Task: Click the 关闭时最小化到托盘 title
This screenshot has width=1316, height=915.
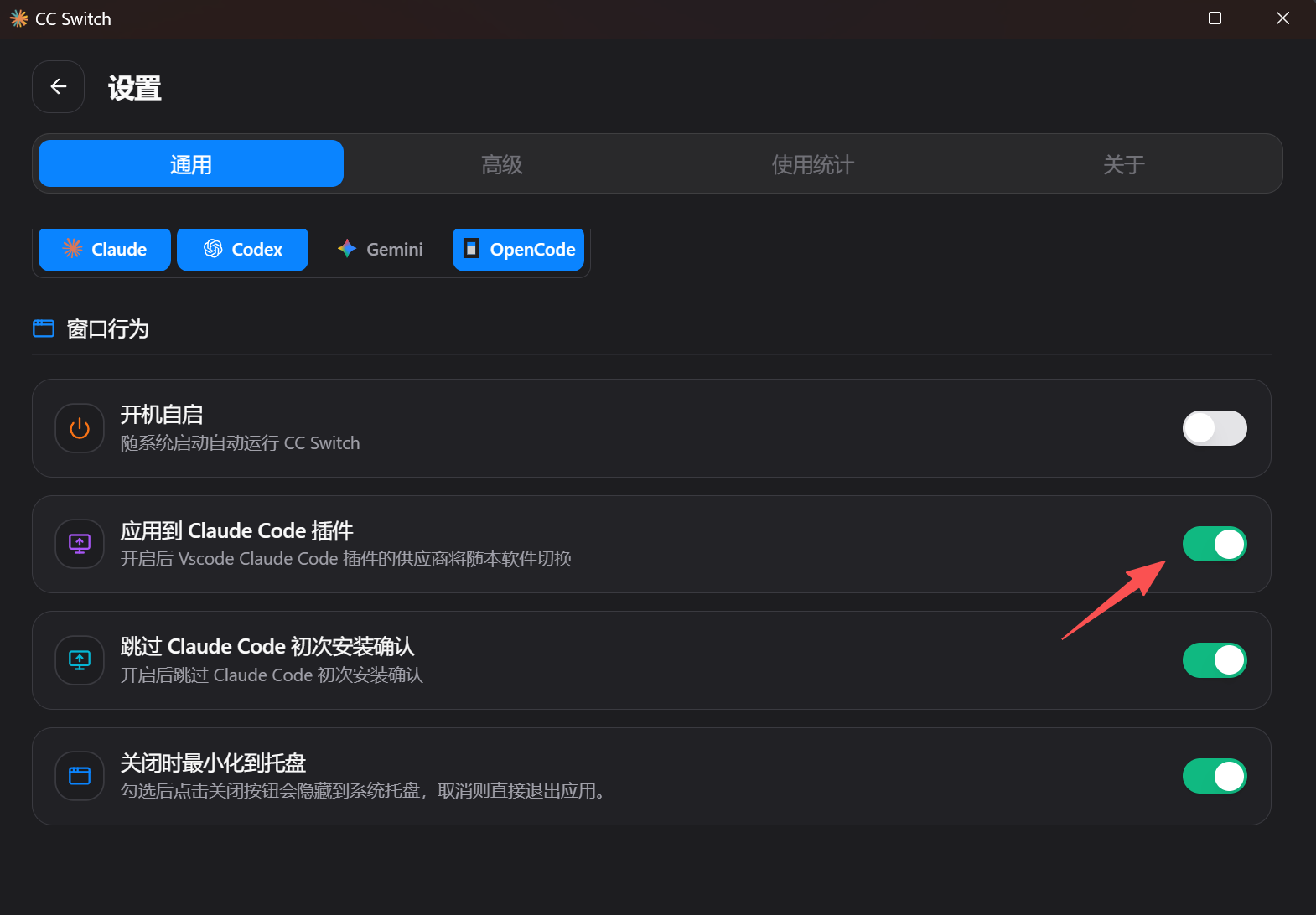Action: 213,762
